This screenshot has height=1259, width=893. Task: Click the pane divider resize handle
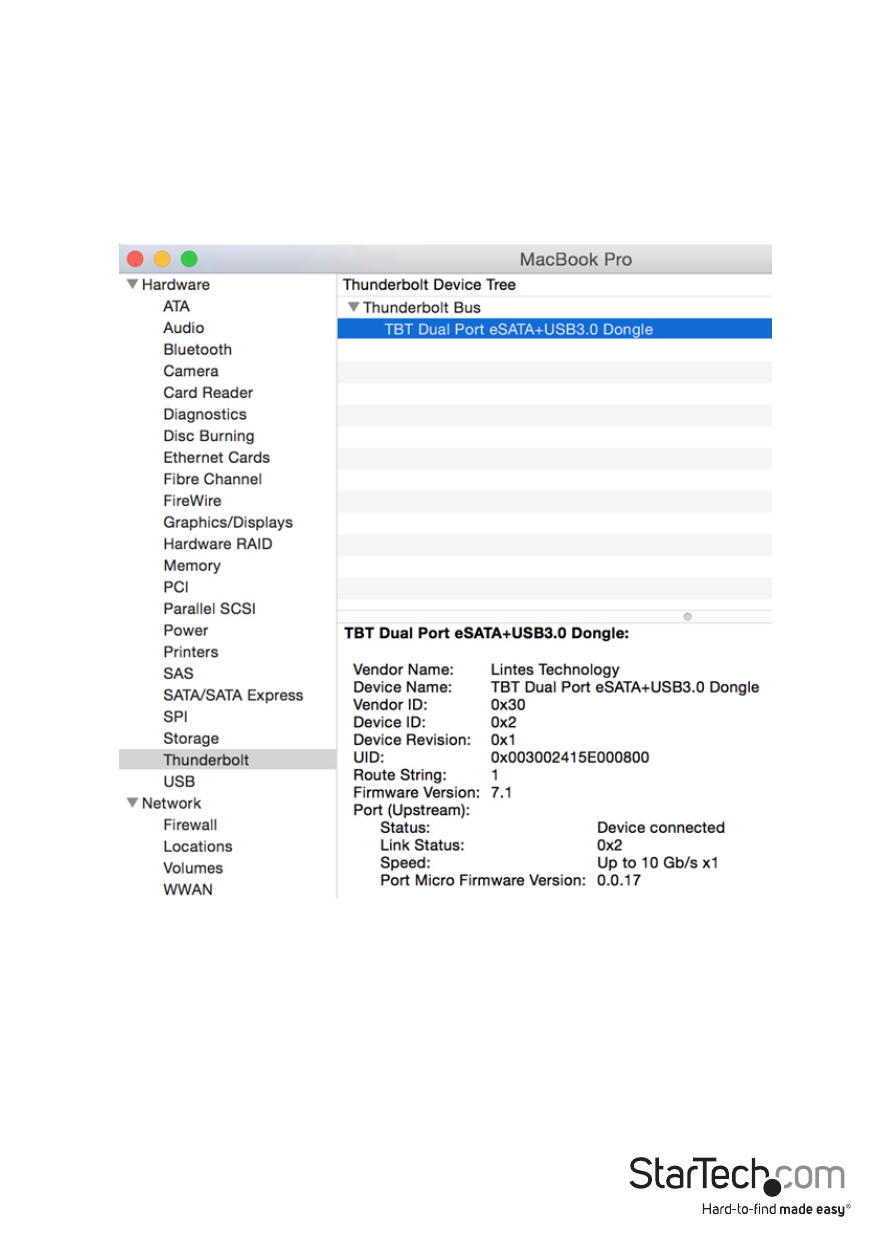click(687, 617)
